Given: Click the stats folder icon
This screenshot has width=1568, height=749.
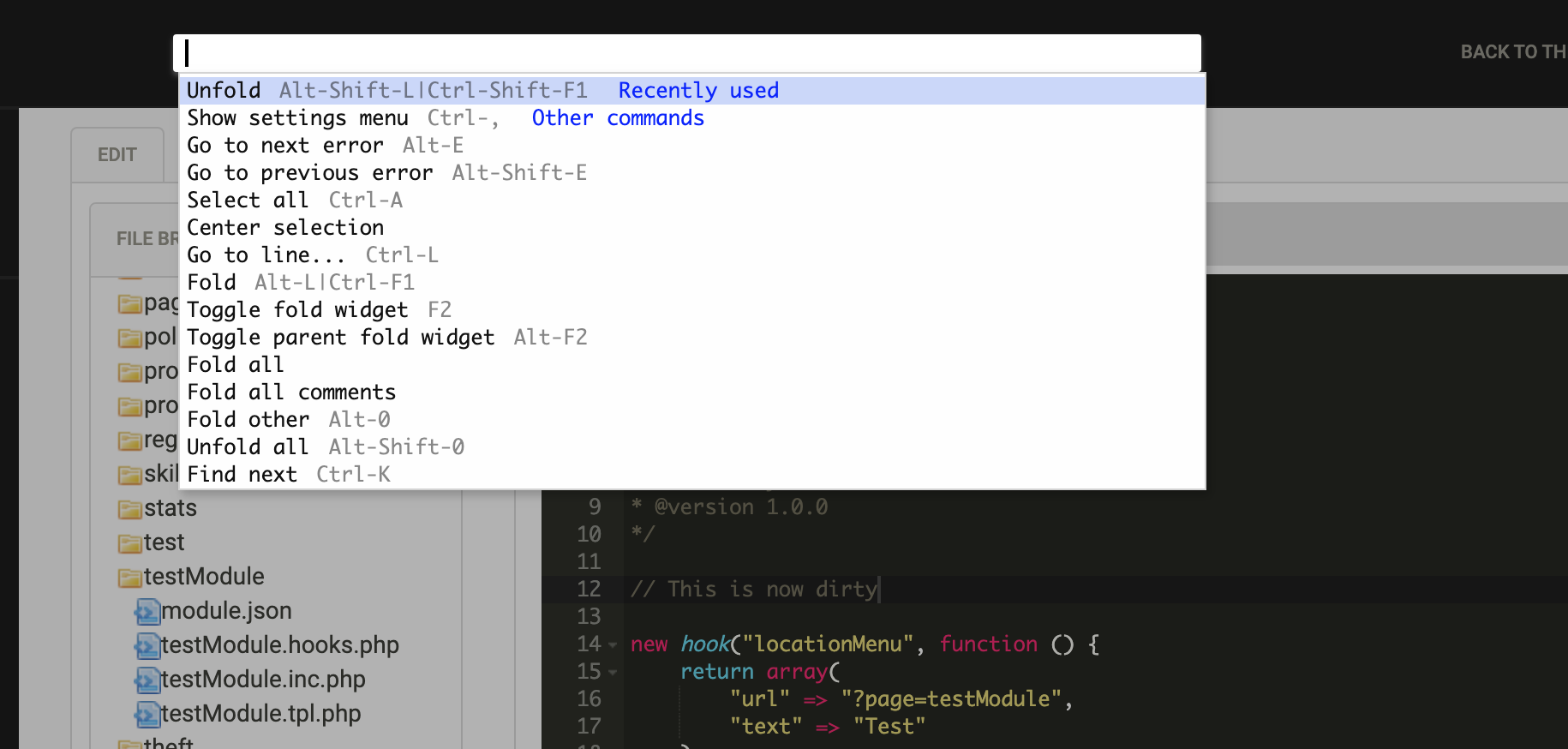Looking at the screenshot, I should (x=130, y=509).
